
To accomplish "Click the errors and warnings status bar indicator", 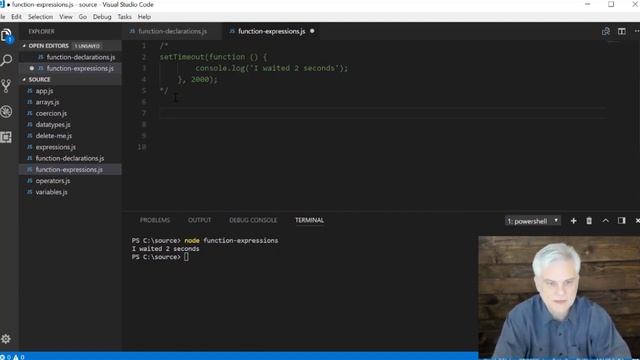I will pyautogui.click(x=12, y=357).
